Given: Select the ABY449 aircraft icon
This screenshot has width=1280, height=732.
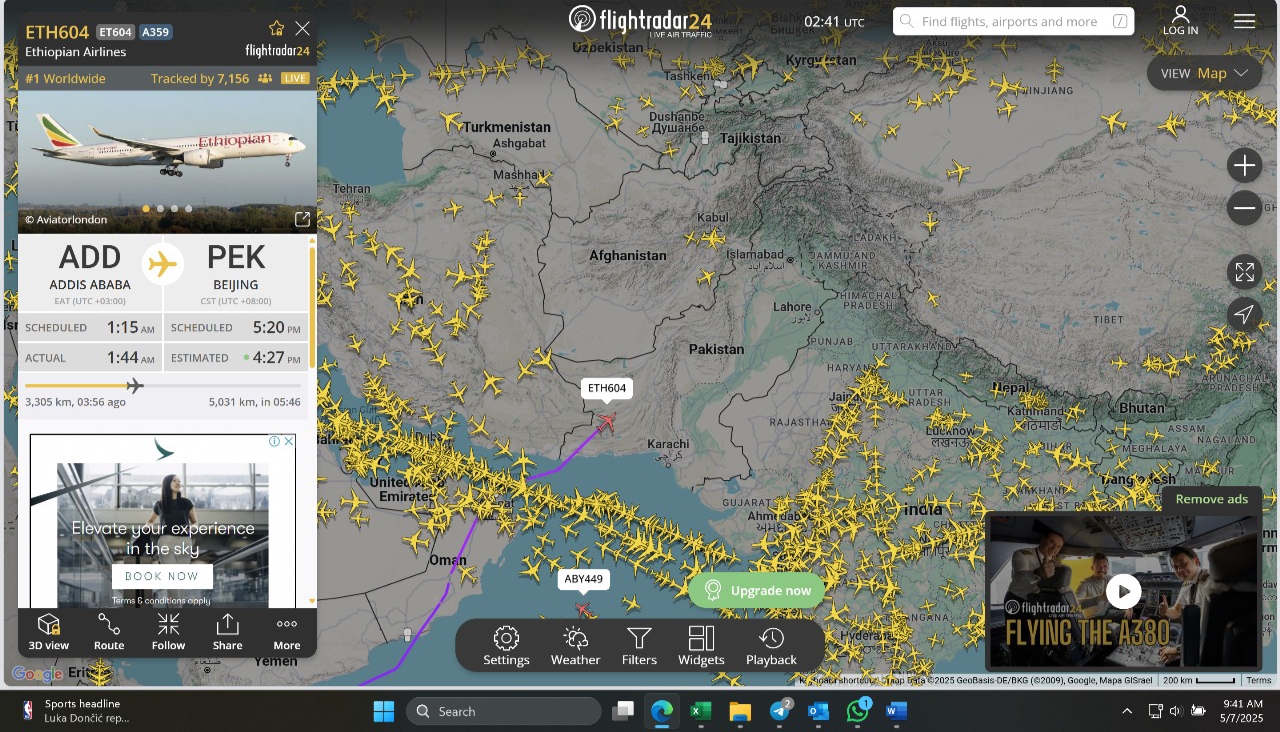Looking at the screenshot, I should coord(583,608).
